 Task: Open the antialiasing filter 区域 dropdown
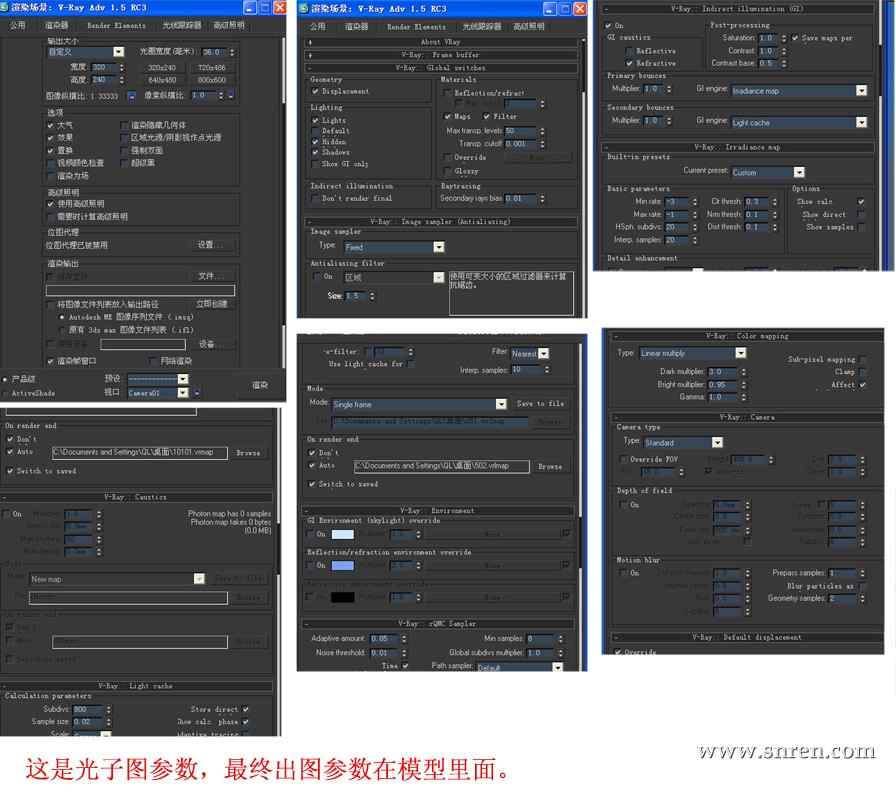tap(439, 277)
